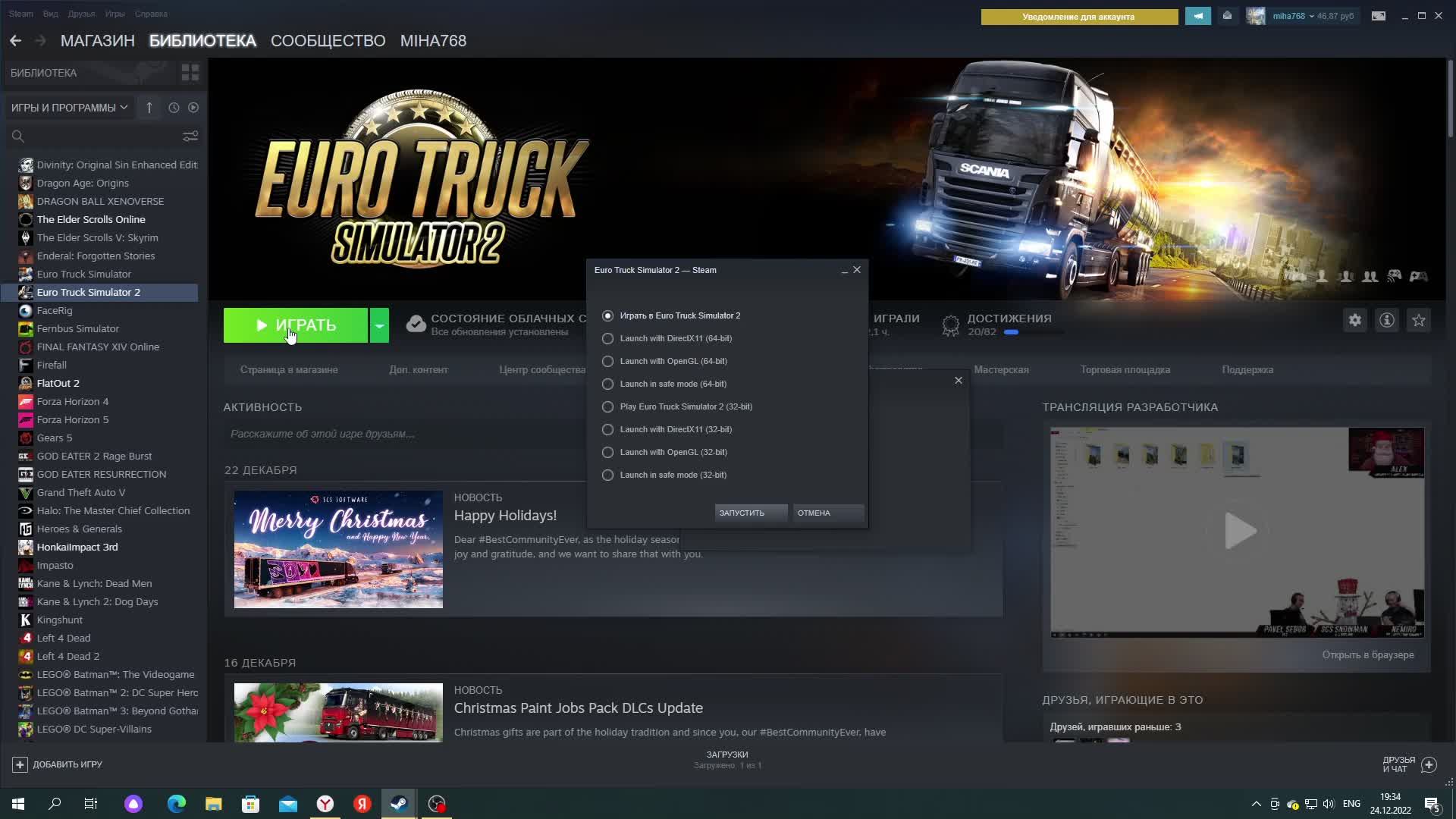Open the Сообщество tab
This screenshot has width=1456, height=819.
click(x=328, y=41)
